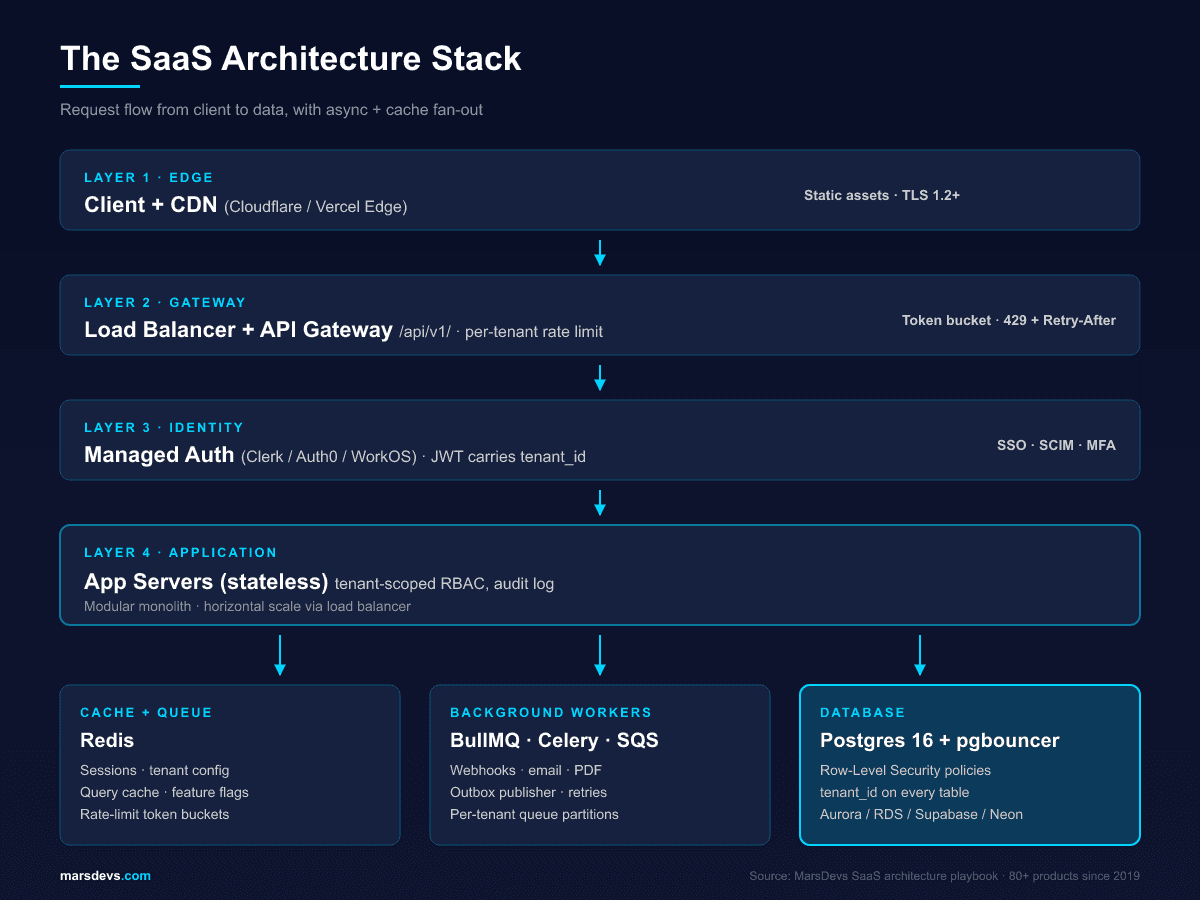Viewport: 1200px width, 900px height.
Task: Click the 'Managed Auth' heading
Action: [x=159, y=455]
